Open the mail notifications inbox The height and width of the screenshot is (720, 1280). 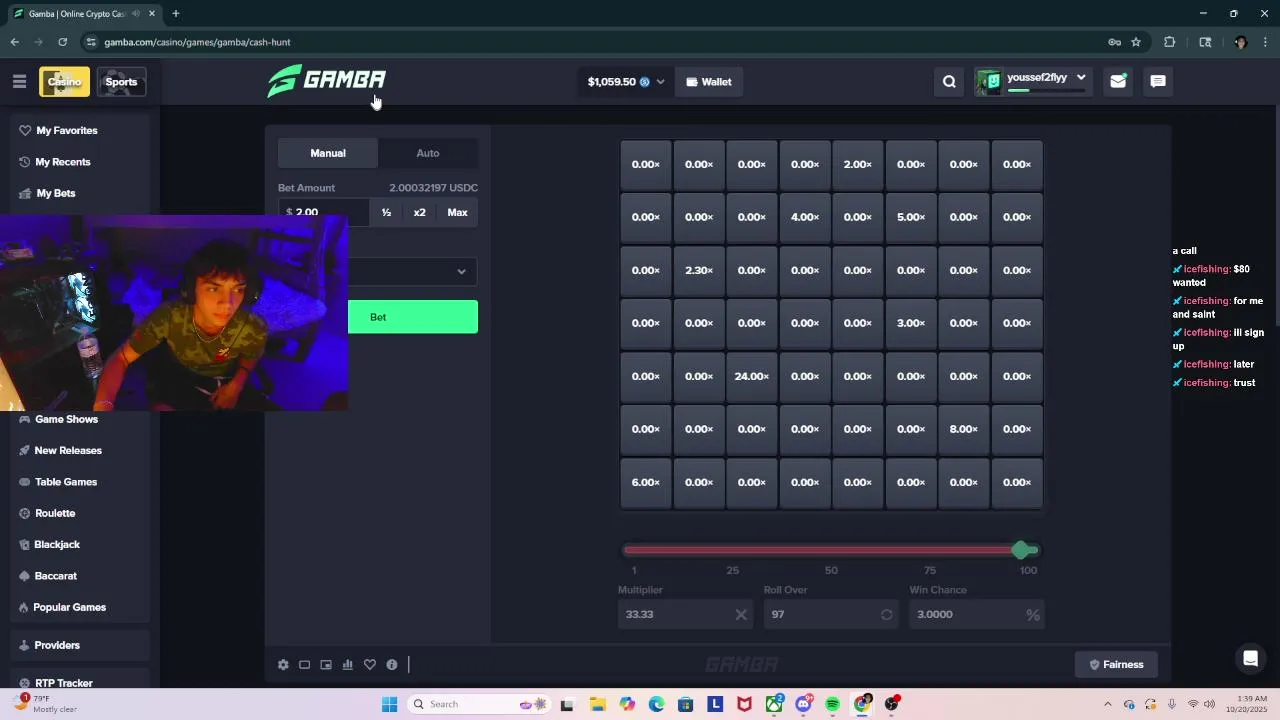[1118, 82]
